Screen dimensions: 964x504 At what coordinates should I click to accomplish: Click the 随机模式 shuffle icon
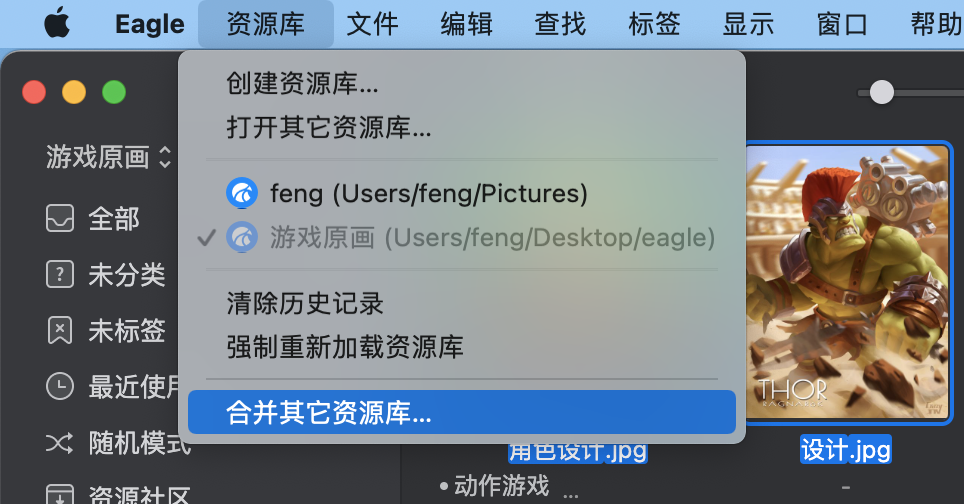click(60, 442)
